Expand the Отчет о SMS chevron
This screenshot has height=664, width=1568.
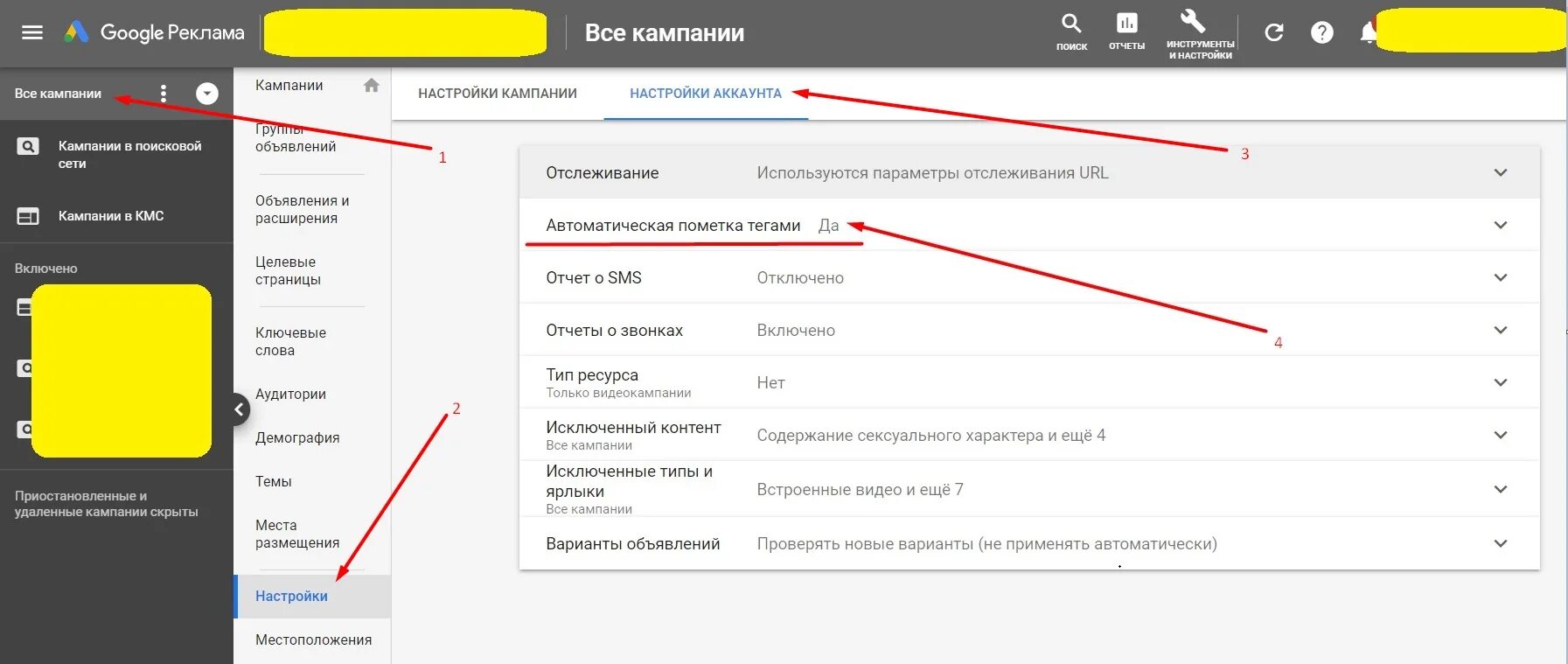[1501, 277]
